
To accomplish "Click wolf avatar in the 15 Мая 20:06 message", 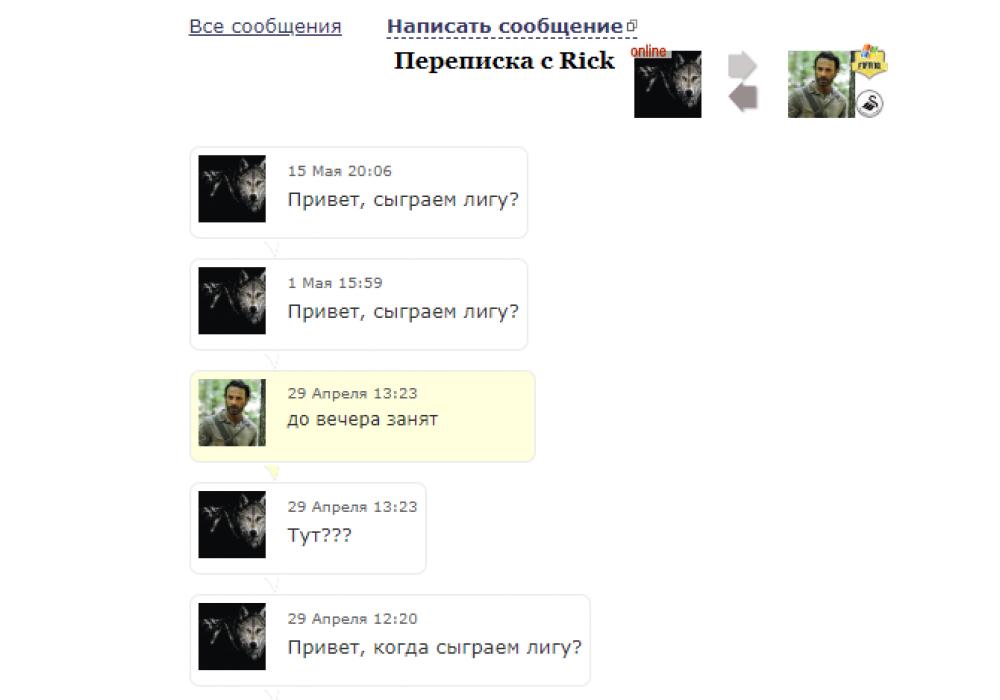I will [232, 189].
